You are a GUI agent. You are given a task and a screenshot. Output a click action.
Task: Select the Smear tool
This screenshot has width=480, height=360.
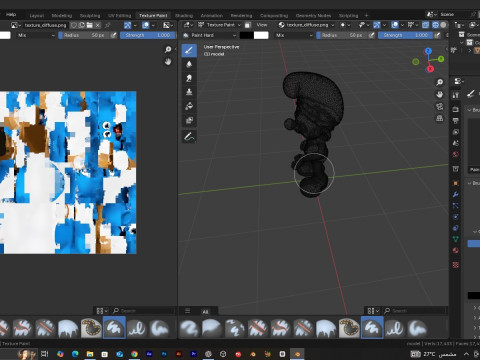[189, 78]
